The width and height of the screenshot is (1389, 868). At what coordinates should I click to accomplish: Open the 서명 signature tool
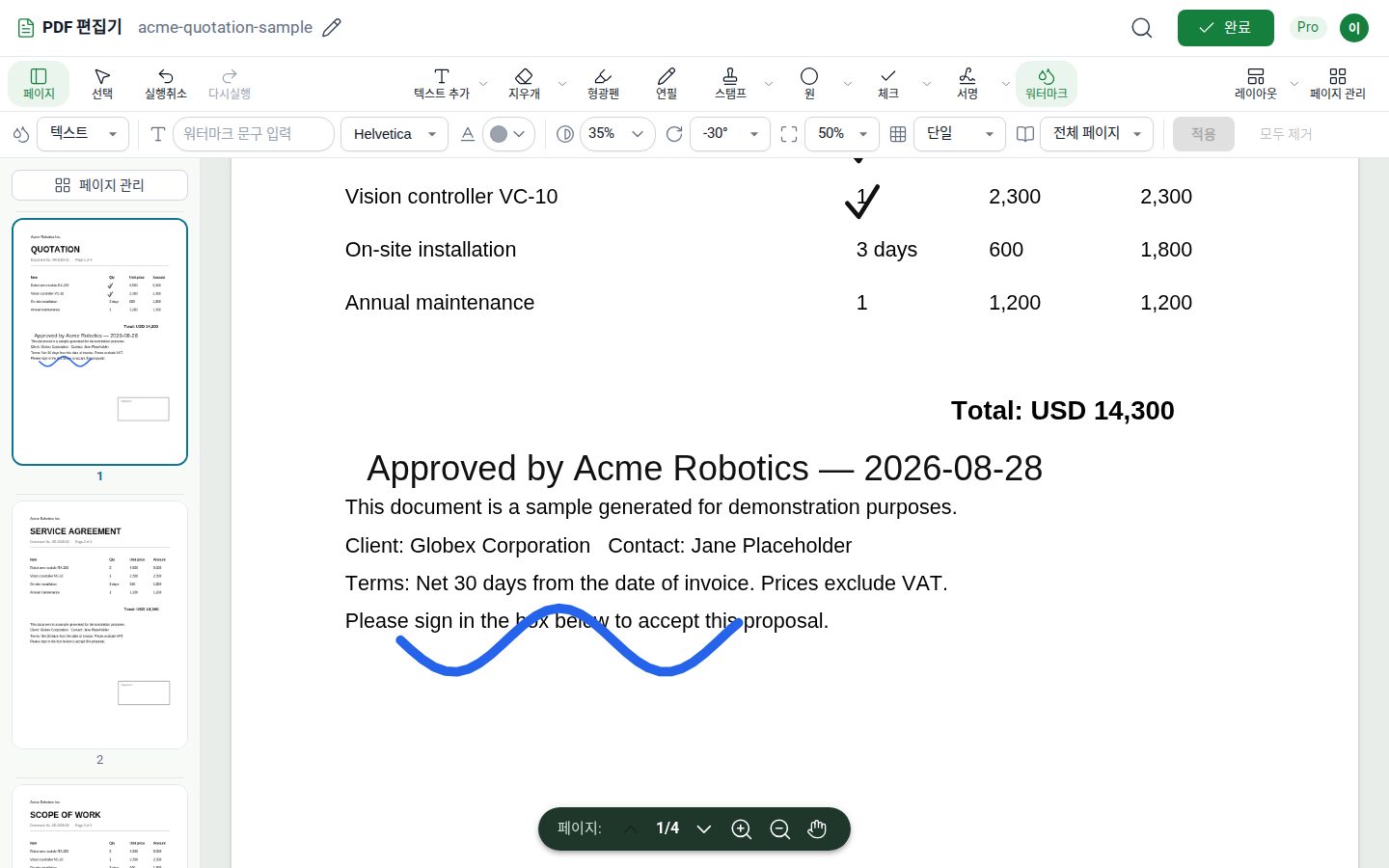967,84
